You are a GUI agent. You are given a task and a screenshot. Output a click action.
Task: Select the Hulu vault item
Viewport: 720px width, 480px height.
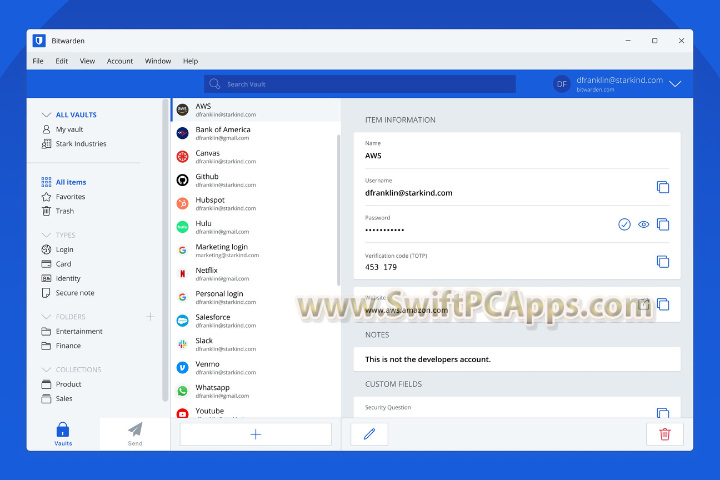point(255,227)
